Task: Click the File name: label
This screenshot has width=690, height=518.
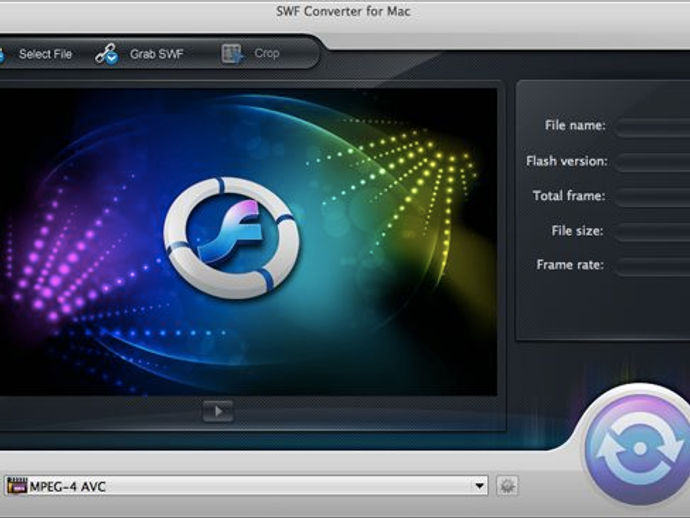Action: 575,125
